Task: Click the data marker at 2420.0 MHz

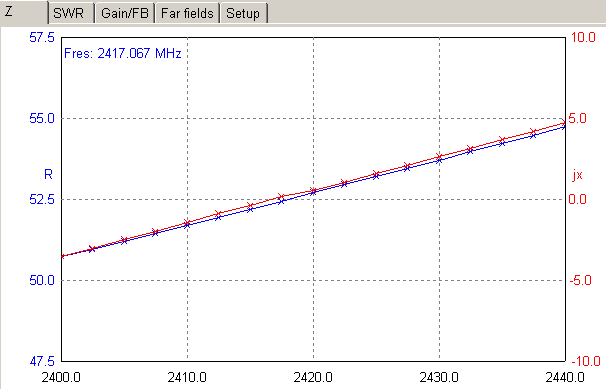Action: pos(313,191)
